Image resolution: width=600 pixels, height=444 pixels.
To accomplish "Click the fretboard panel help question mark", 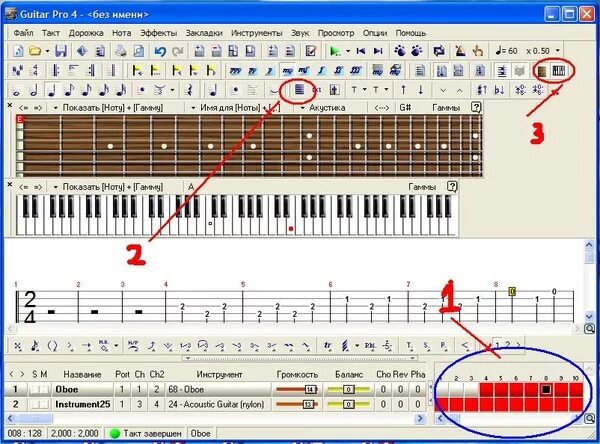I will [x=476, y=108].
